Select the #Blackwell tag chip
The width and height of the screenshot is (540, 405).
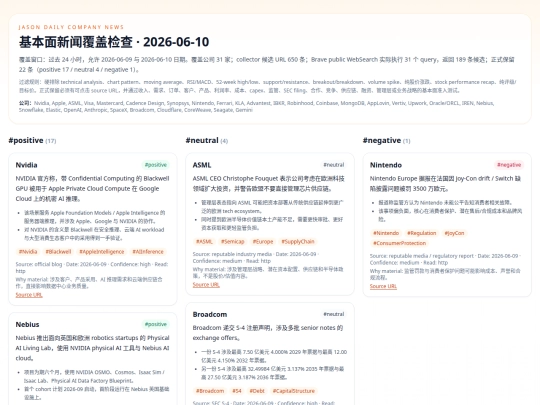58,252
